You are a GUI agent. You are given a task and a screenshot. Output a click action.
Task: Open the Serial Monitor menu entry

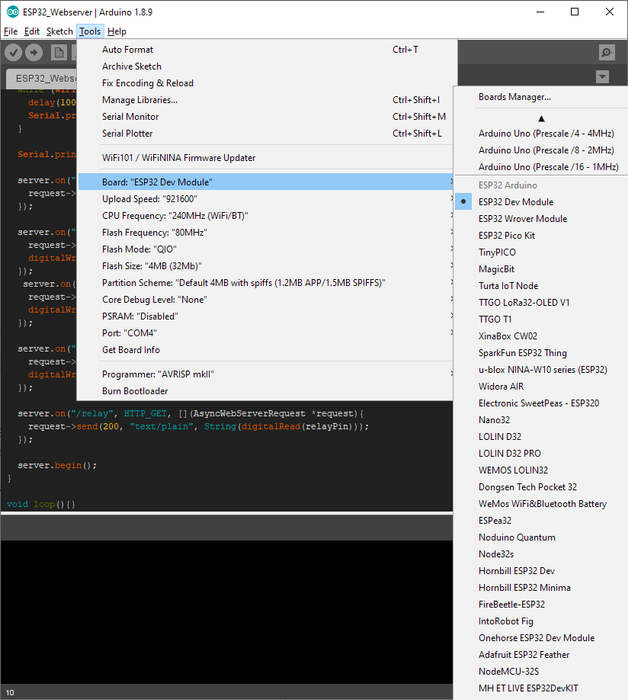266,117
